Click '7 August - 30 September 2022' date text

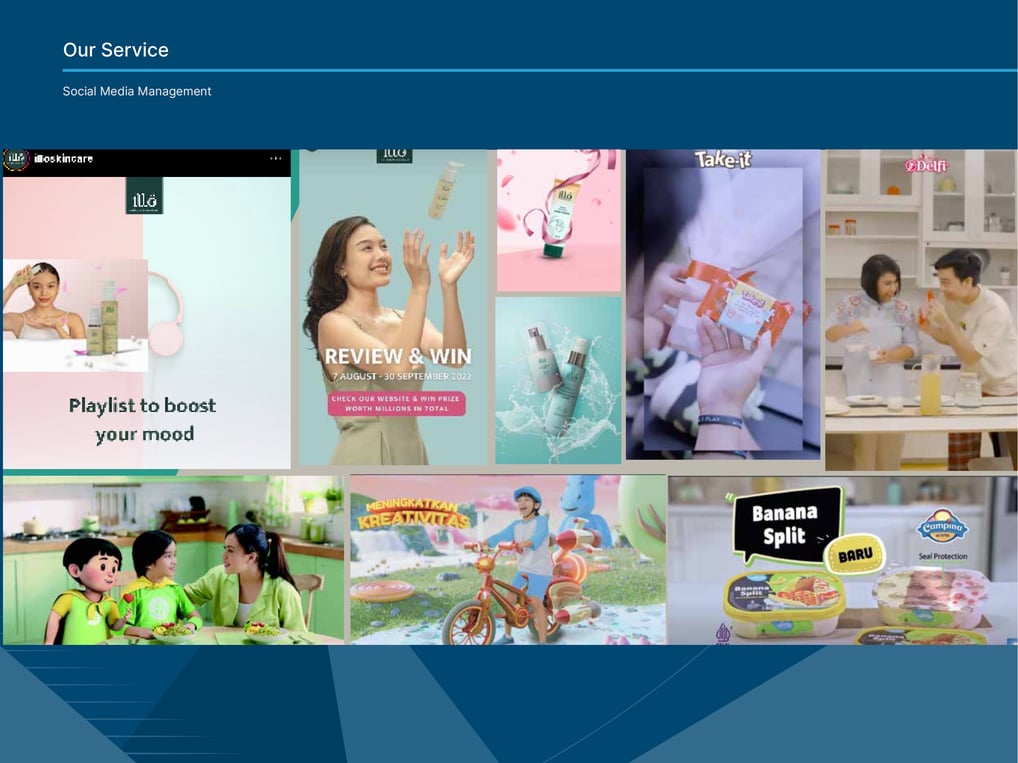pos(402,377)
